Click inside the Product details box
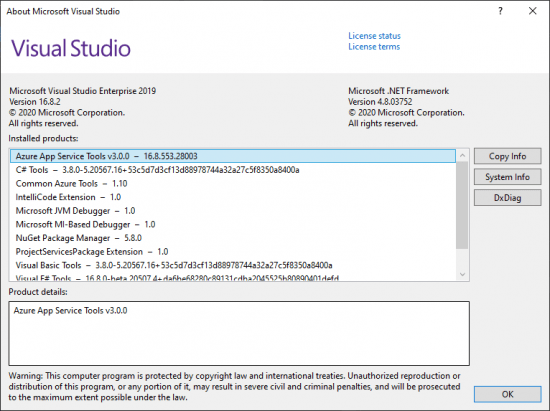550x411 pixels. pos(239,333)
